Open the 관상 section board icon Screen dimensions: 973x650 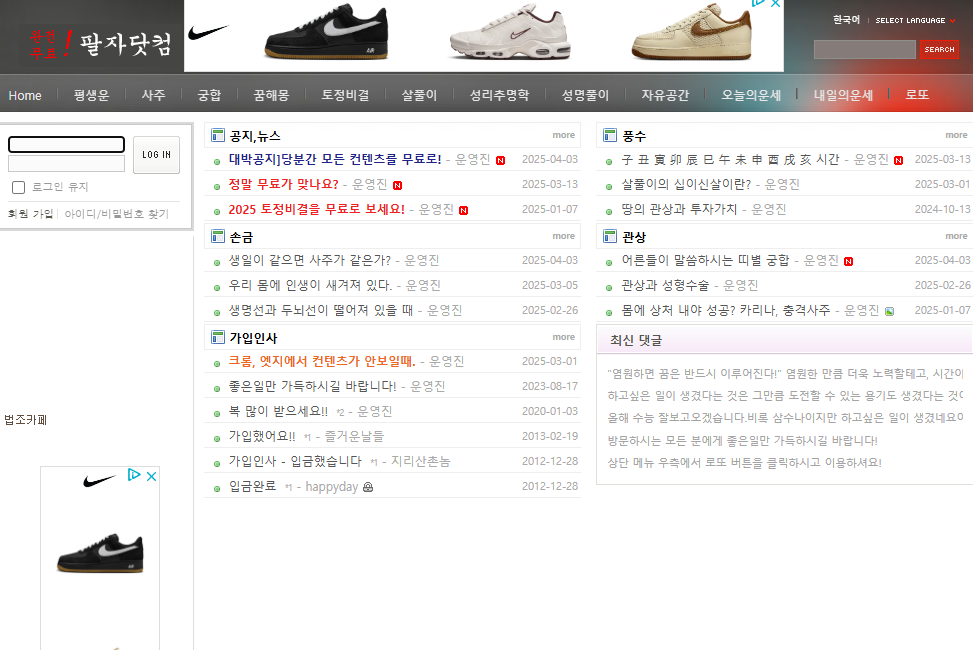tap(611, 237)
